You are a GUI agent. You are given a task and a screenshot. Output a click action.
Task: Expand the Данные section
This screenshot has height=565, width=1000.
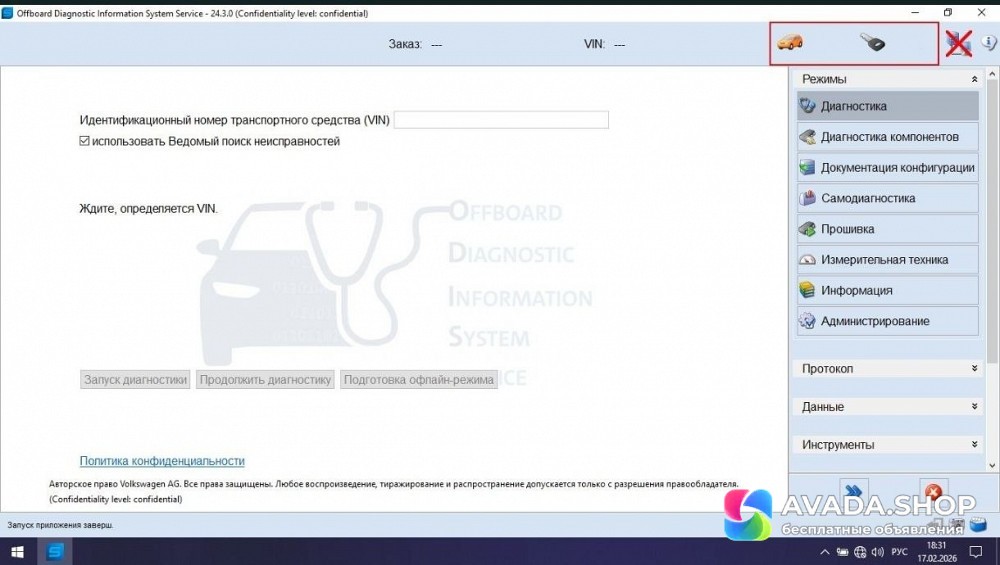tap(974, 407)
